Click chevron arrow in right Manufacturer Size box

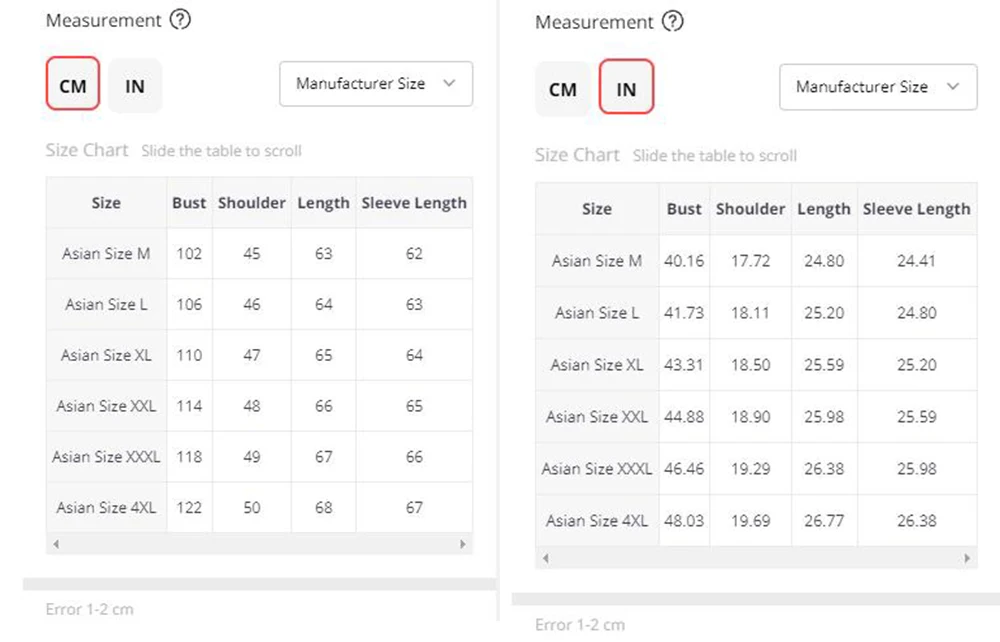(951, 87)
